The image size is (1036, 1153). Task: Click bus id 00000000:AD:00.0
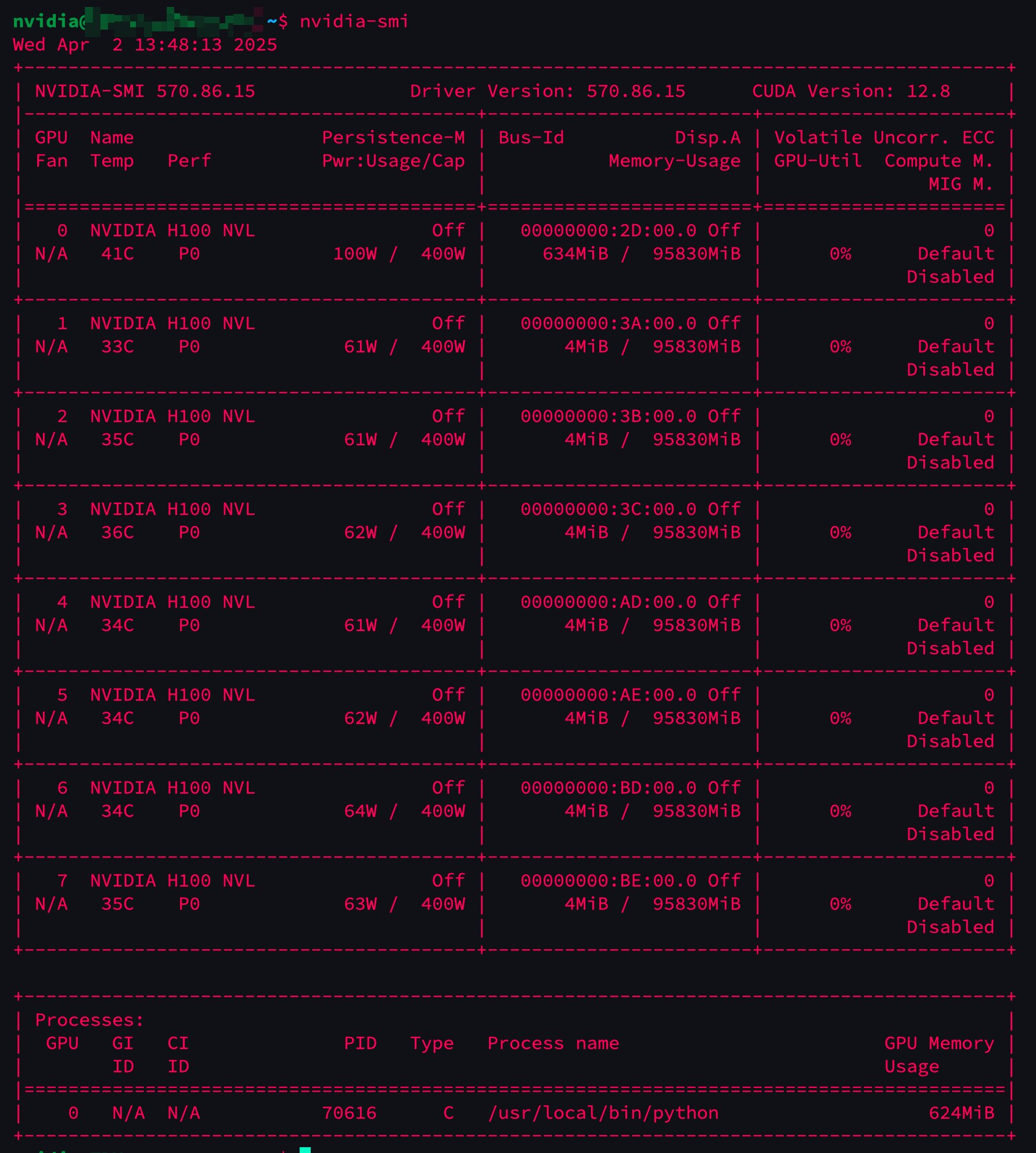[x=609, y=602]
